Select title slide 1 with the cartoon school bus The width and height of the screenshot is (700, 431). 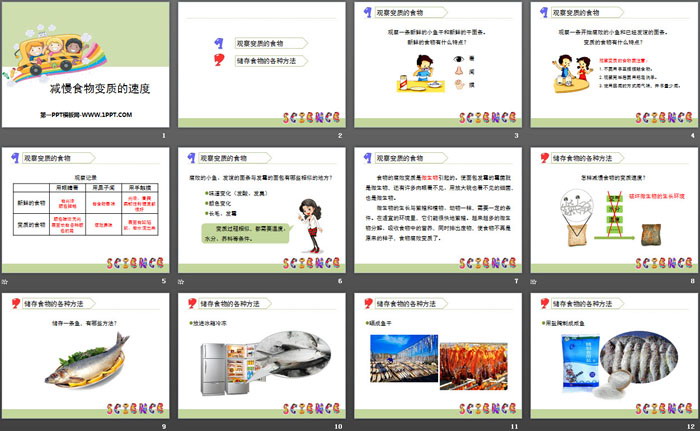[85, 65]
